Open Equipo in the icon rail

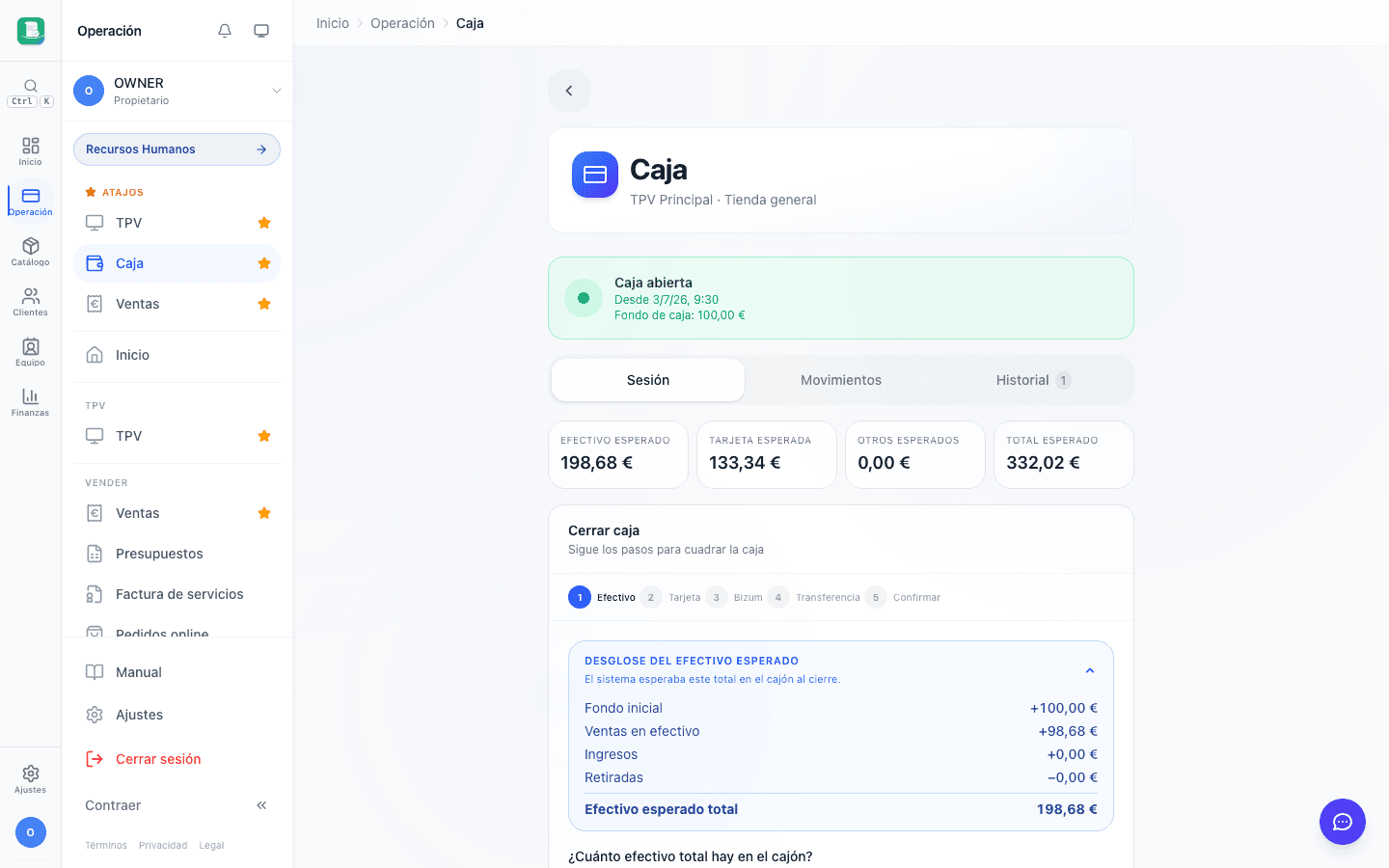pos(31,352)
